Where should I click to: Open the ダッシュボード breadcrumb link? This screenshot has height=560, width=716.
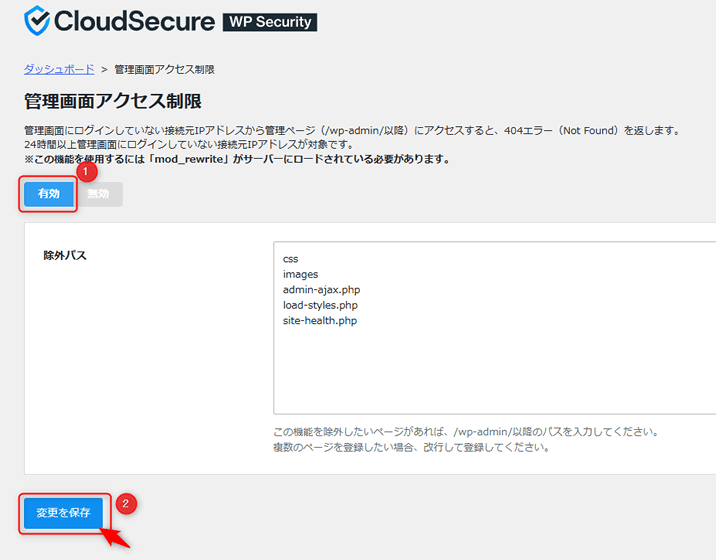point(59,69)
